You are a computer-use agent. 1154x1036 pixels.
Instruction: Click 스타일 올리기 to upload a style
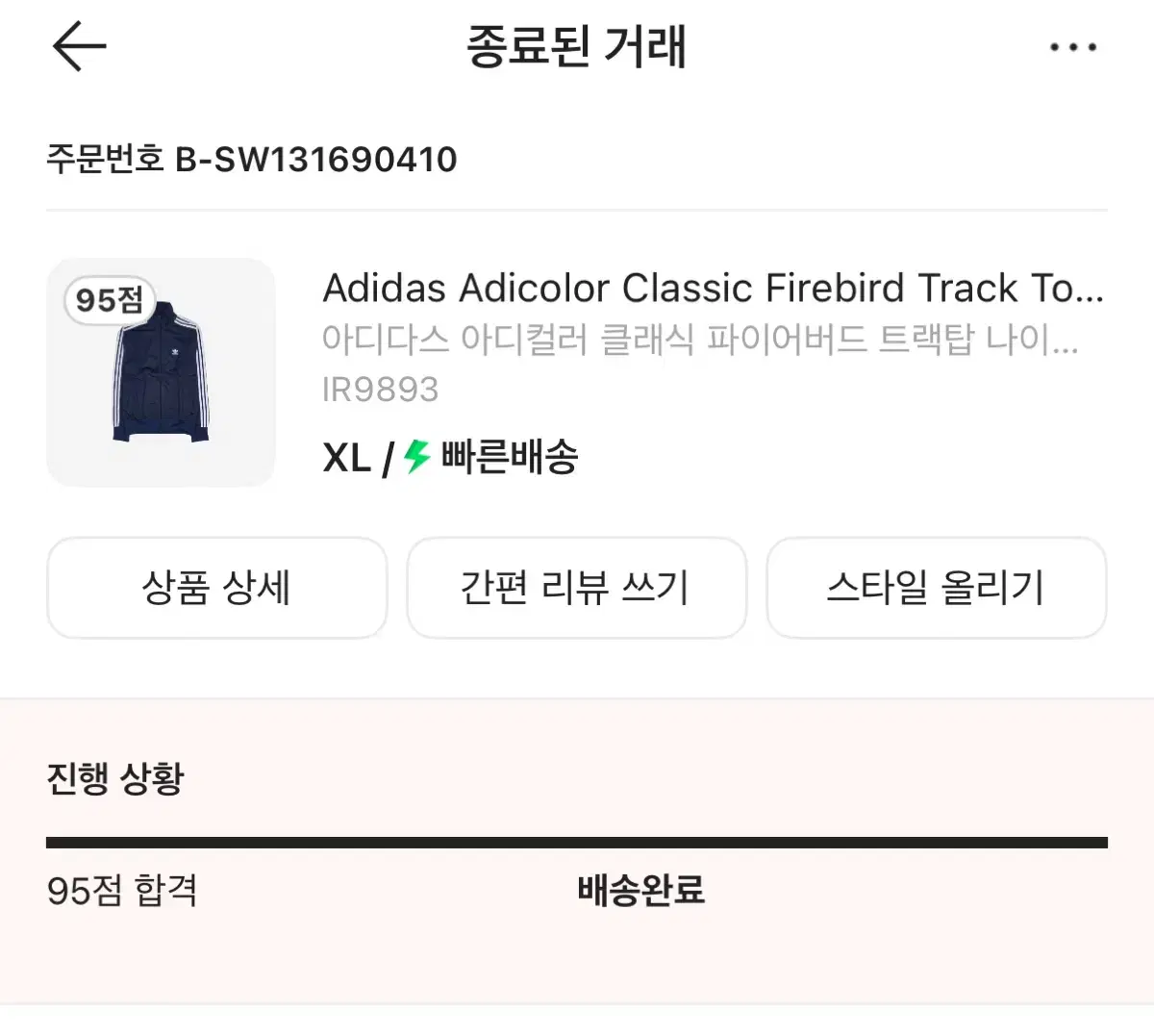point(936,588)
